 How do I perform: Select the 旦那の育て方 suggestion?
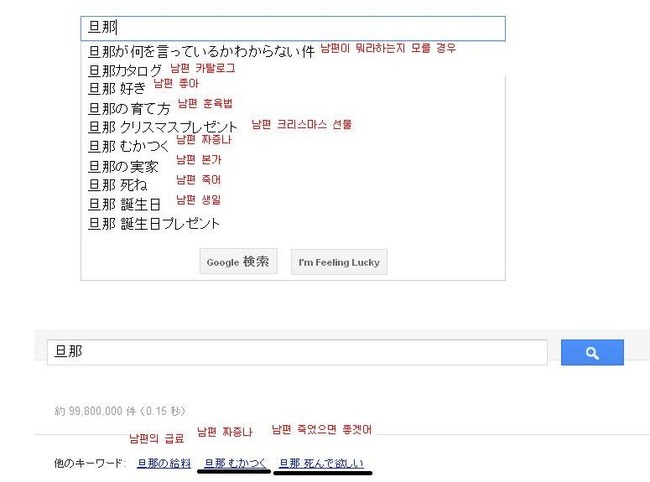(x=129, y=109)
